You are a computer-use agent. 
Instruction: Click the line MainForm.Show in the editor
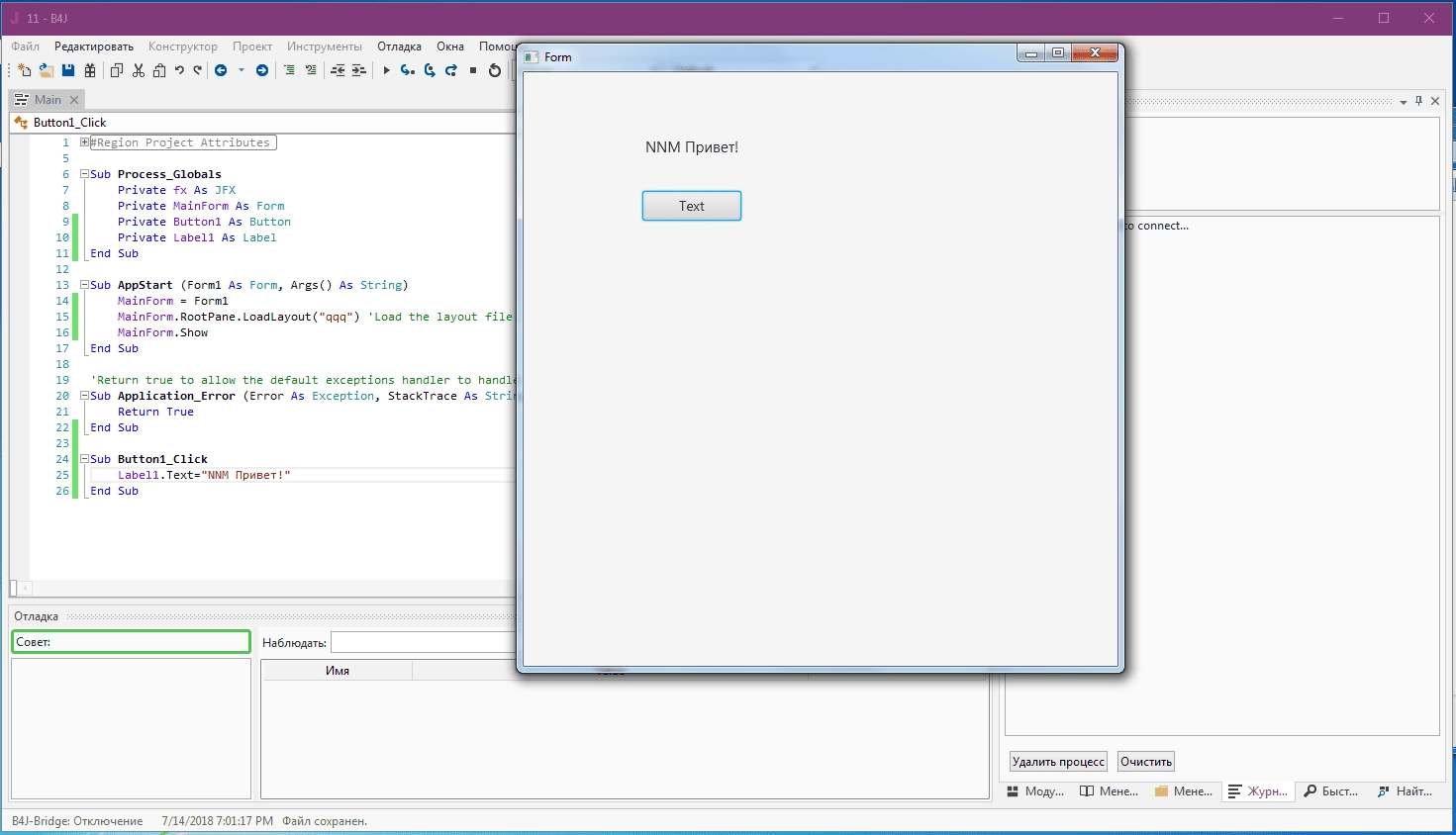coord(162,332)
